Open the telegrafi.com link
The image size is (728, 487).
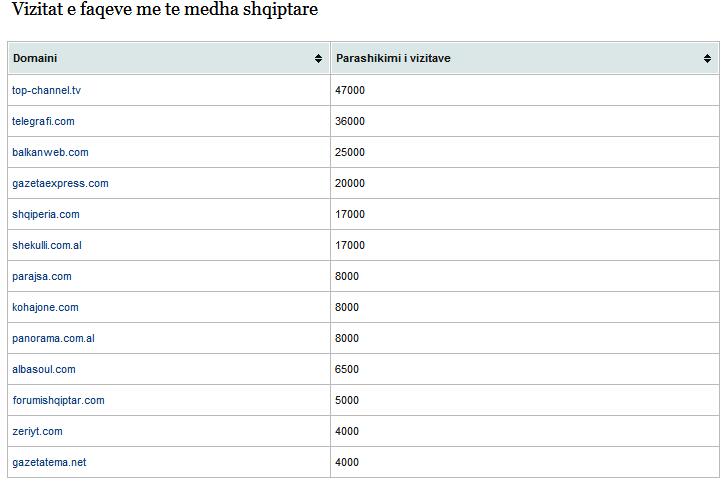43,121
